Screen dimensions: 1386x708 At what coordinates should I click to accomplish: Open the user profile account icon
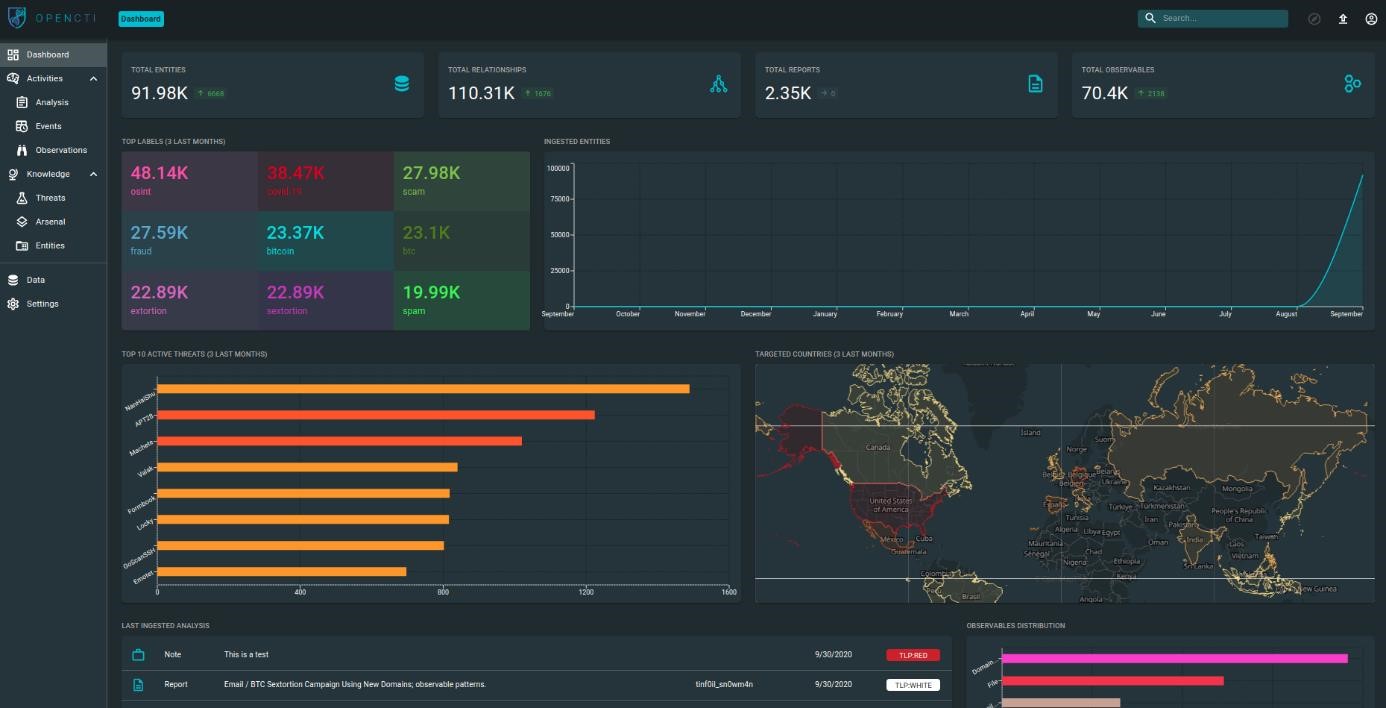[x=1371, y=19]
